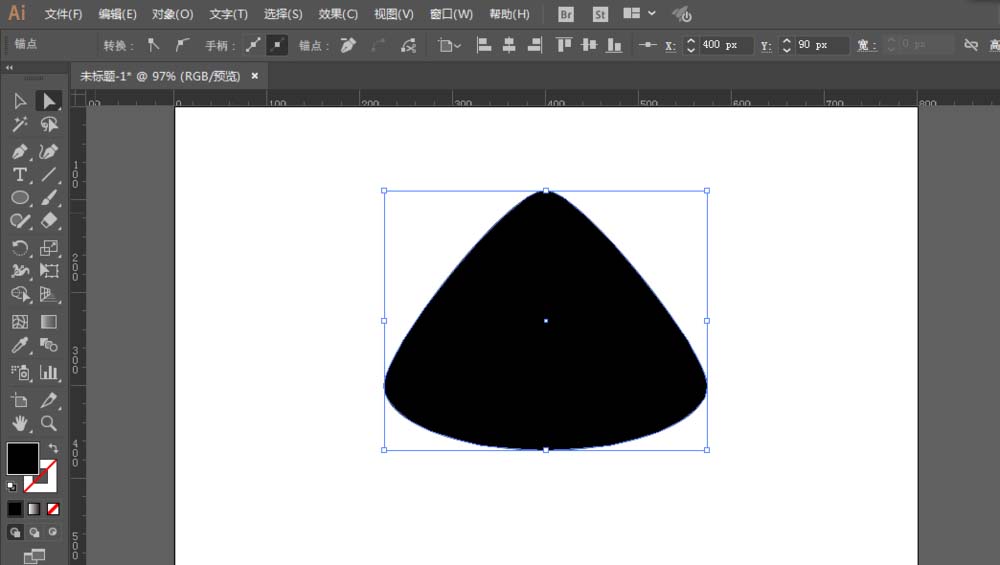This screenshot has width=1000, height=565.
Task: Select the Magic Wand tool
Action: coord(19,125)
